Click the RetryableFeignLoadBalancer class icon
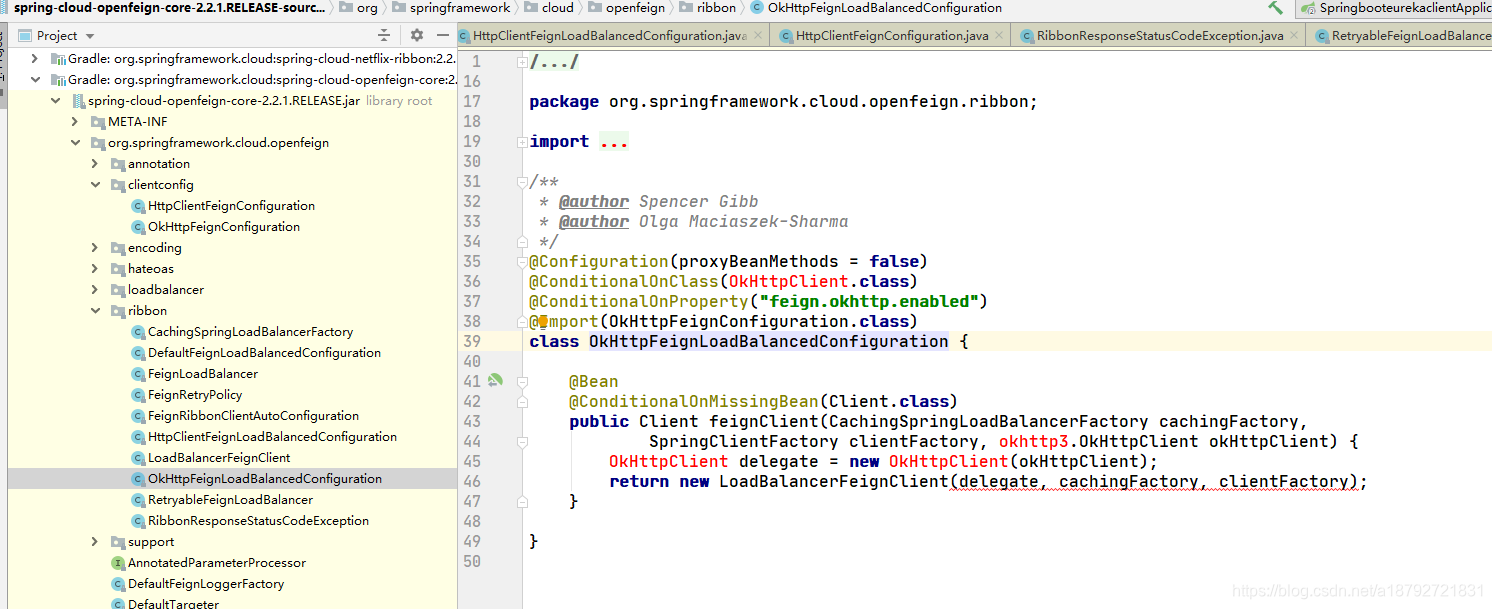This screenshot has height=609, width=1492. coord(139,500)
